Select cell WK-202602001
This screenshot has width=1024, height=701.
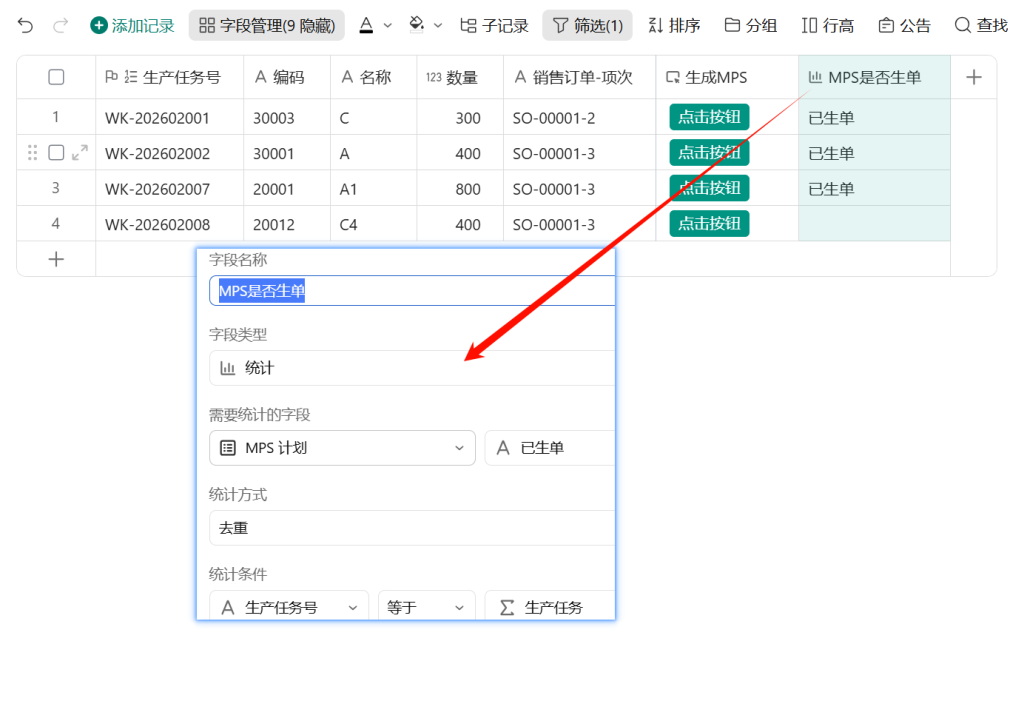coord(169,118)
